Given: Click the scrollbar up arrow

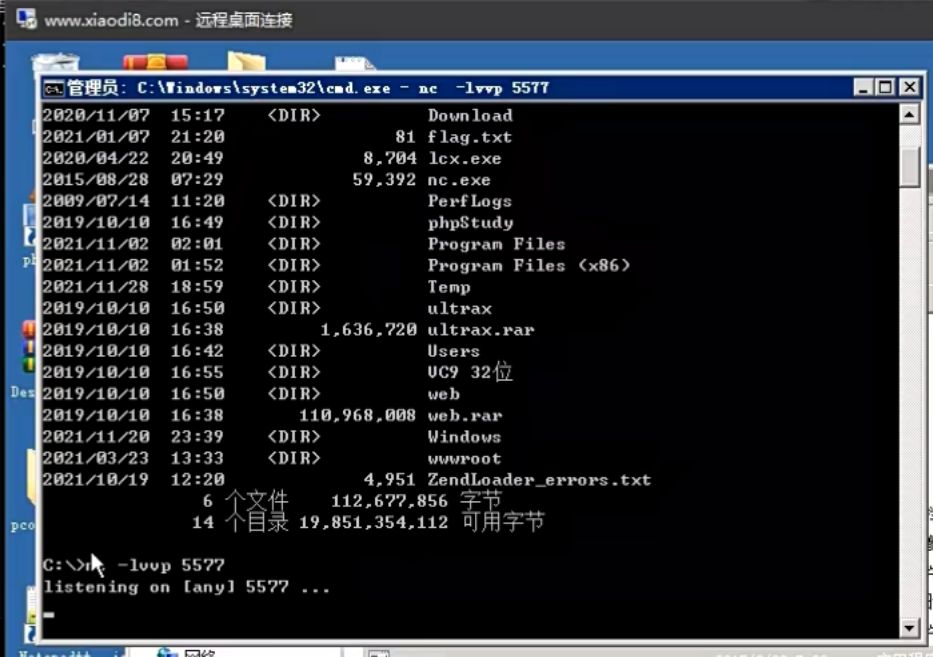Looking at the screenshot, I should (x=909, y=115).
